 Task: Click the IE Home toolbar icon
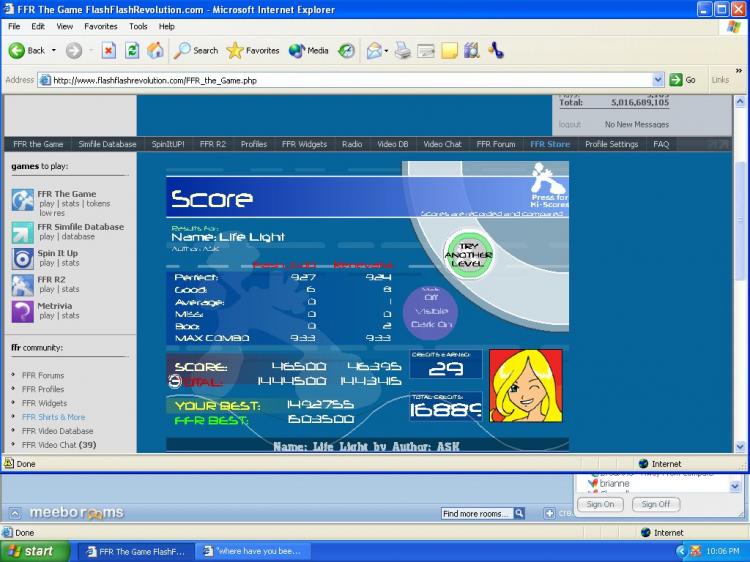[155, 50]
